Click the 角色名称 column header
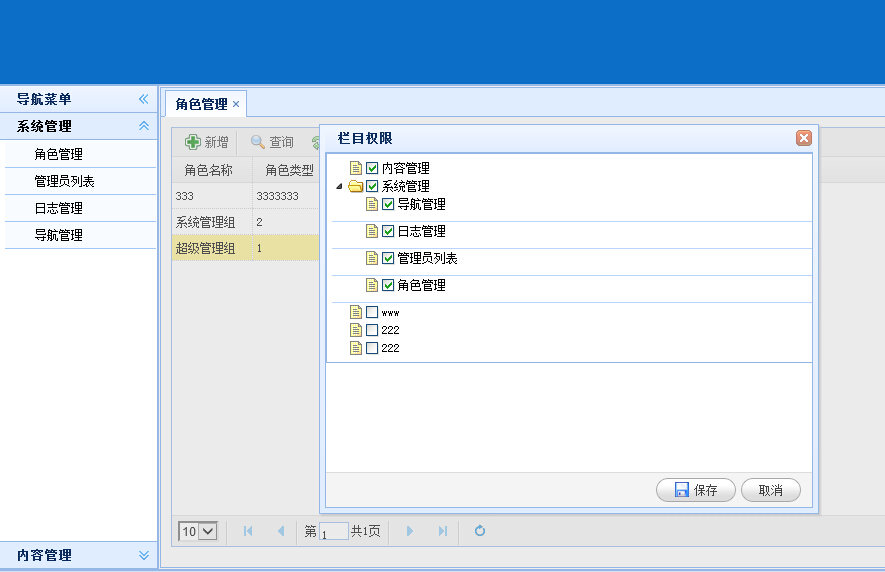 click(212, 170)
